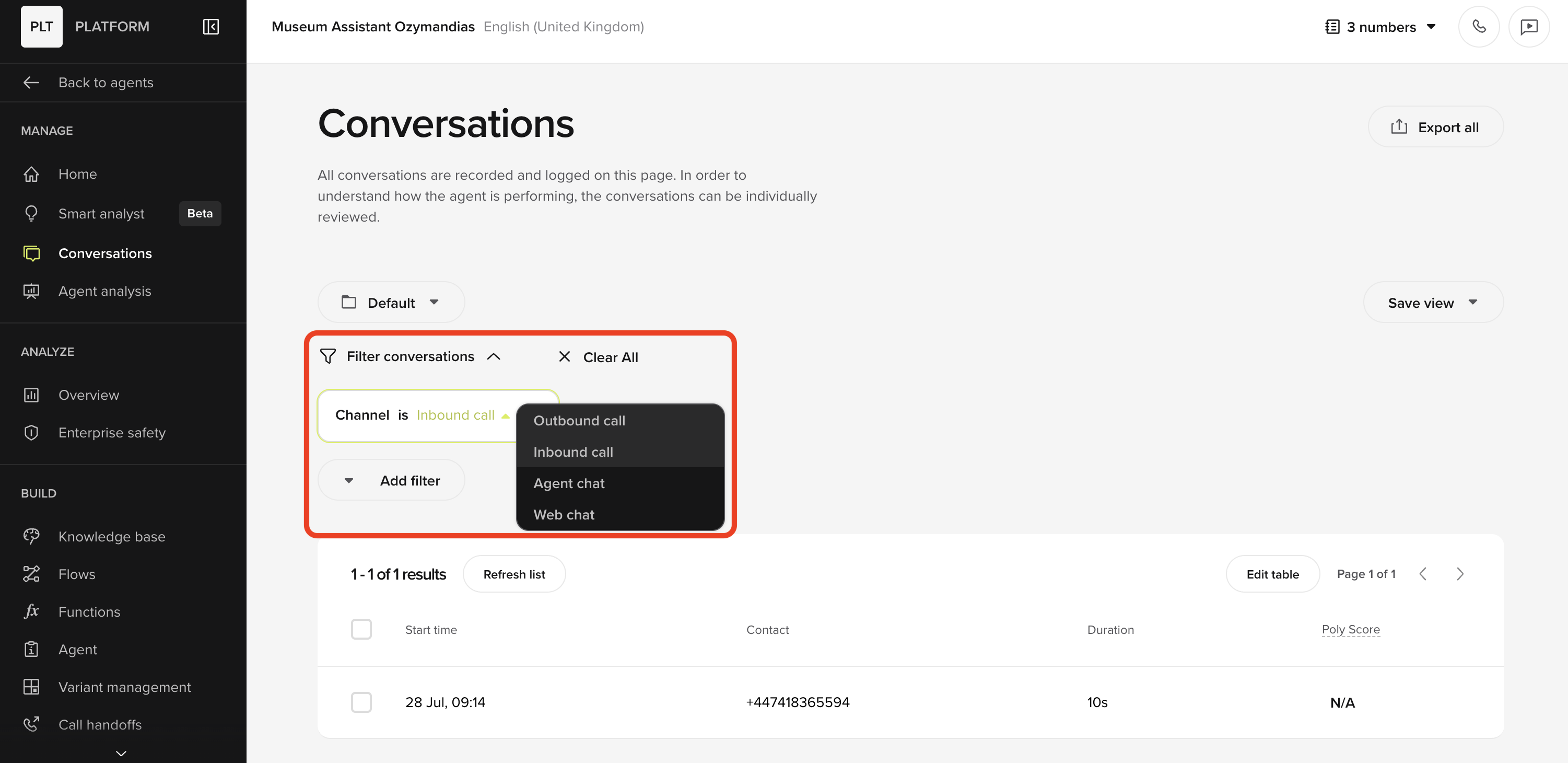Screen dimensions: 1568x763
Task: Open the chat playback icon top right
Action: 1528,27
